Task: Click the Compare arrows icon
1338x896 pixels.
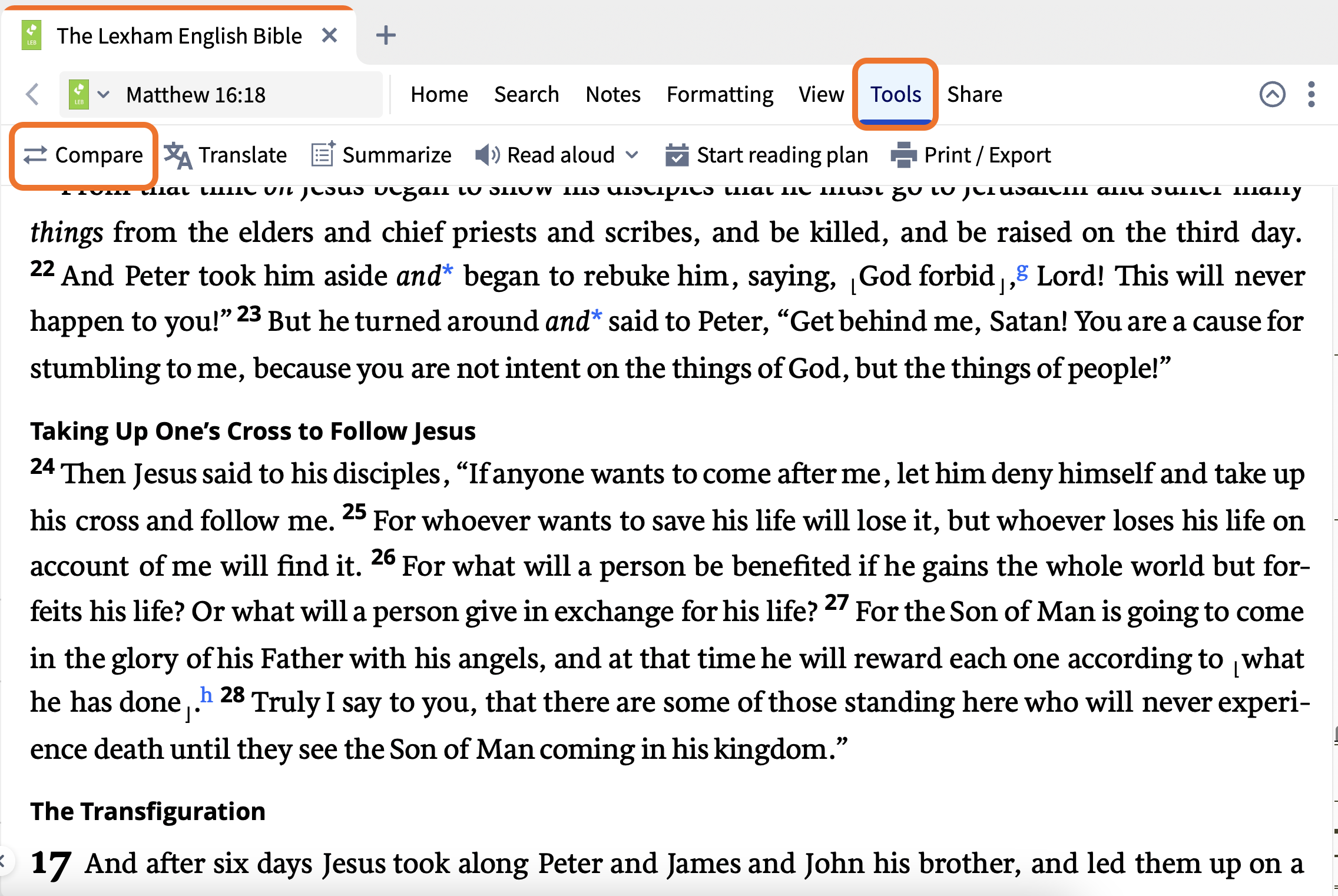Action: coord(35,155)
